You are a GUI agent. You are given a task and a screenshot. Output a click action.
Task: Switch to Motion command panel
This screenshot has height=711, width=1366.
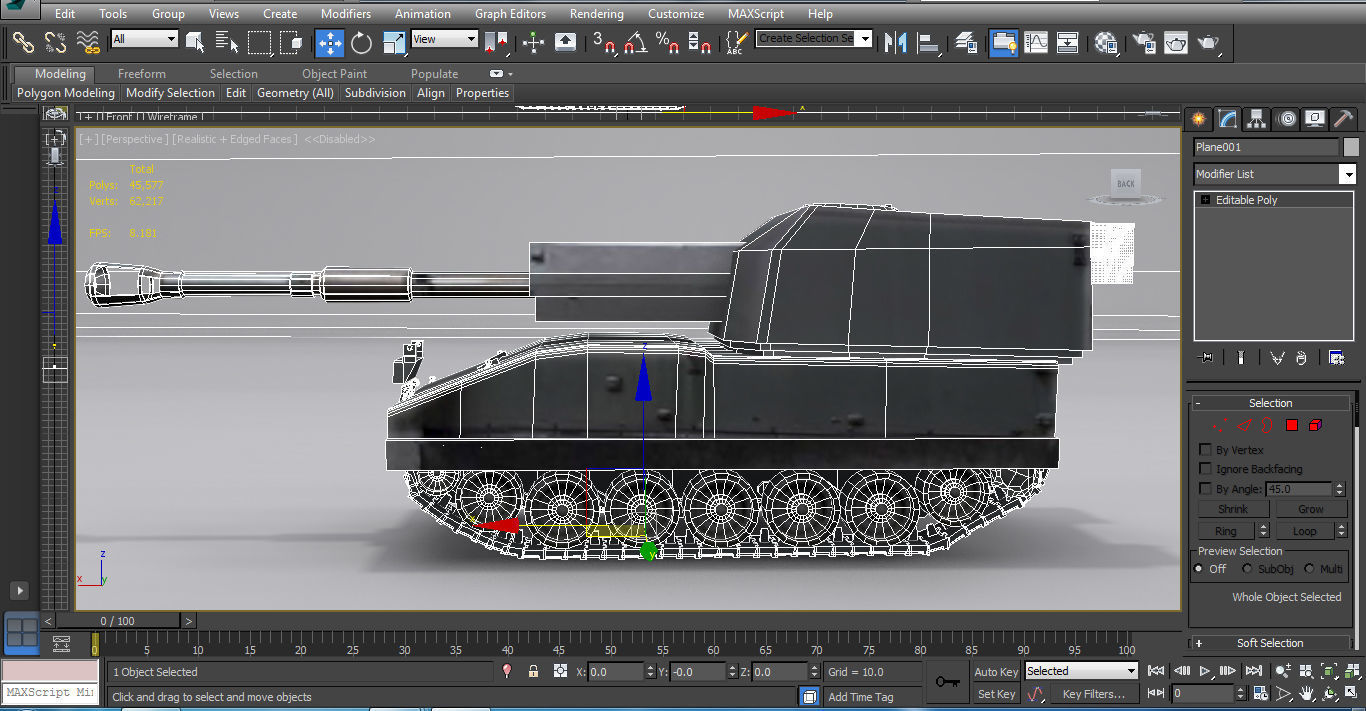click(x=1287, y=119)
